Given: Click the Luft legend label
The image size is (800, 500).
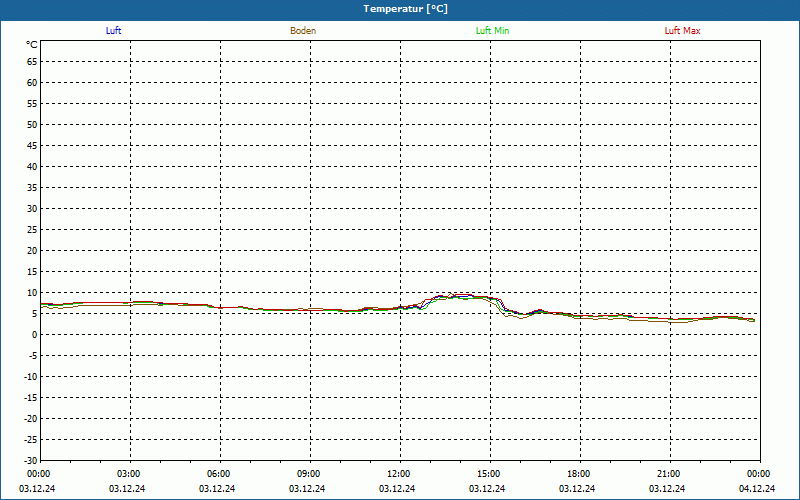Looking at the screenshot, I should click(113, 31).
